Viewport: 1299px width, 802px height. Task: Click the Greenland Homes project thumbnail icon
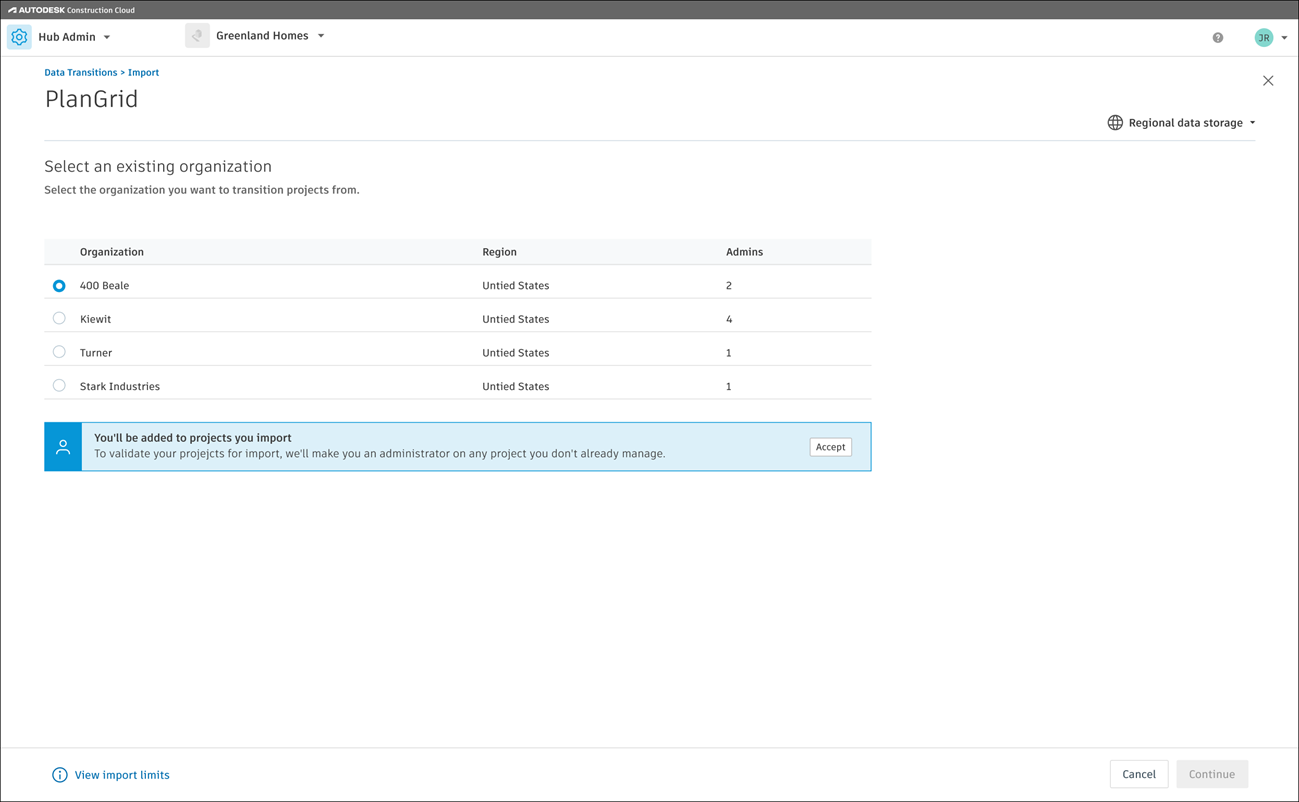coord(197,36)
